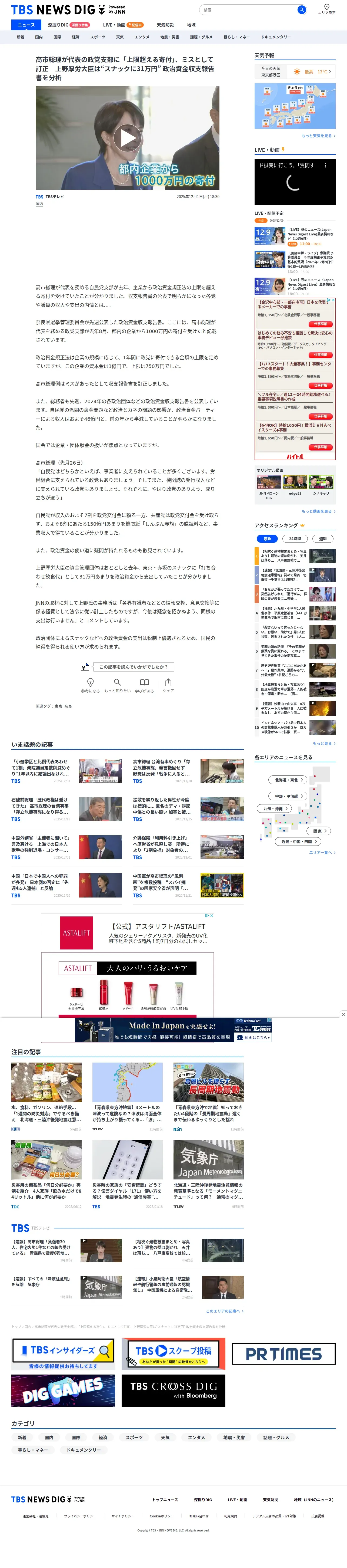Open the JNNドローンDIG original video thumbnail

click(269, 483)
